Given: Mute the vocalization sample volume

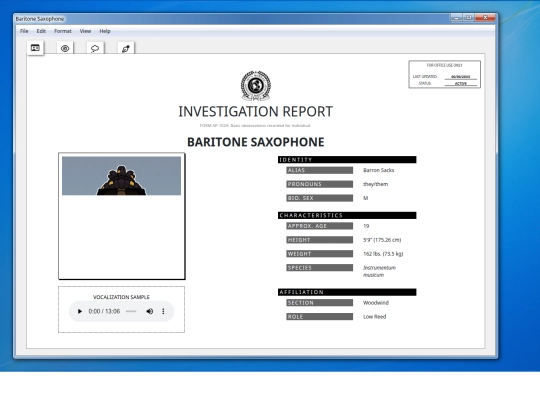Looking at the screenshot, I should tap(149, 311).
